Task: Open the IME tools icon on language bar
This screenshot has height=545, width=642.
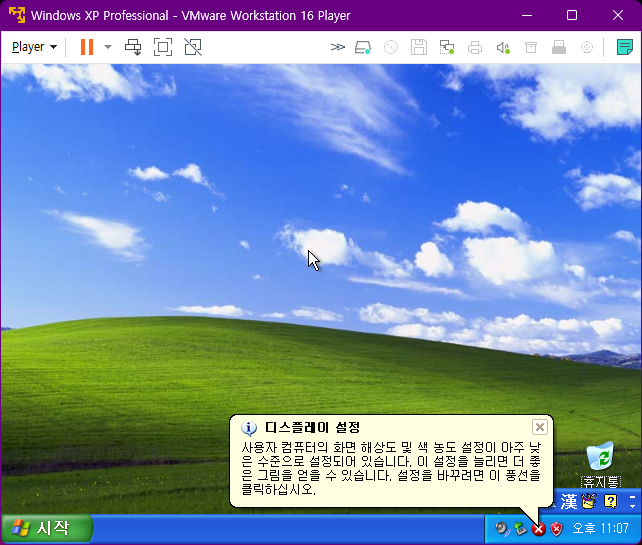Action: (x=589, y=502)
